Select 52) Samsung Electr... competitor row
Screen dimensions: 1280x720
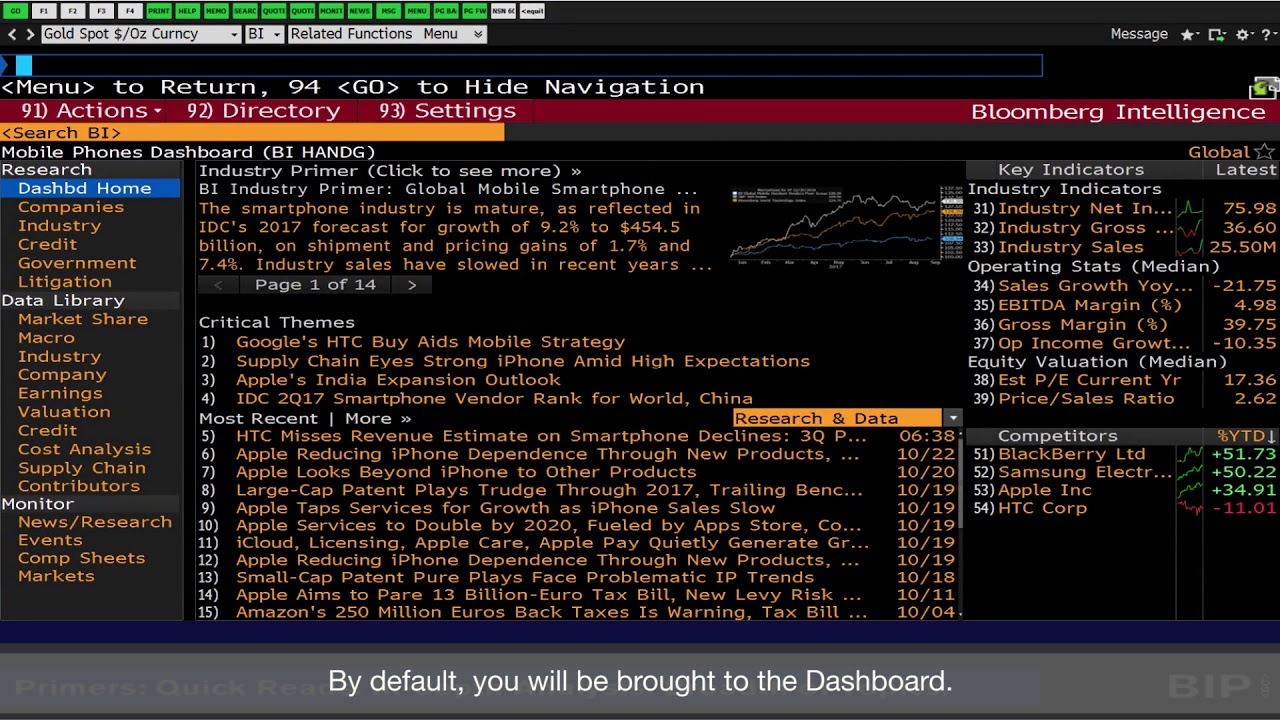pyautogui.click(x=1124, y=472)
